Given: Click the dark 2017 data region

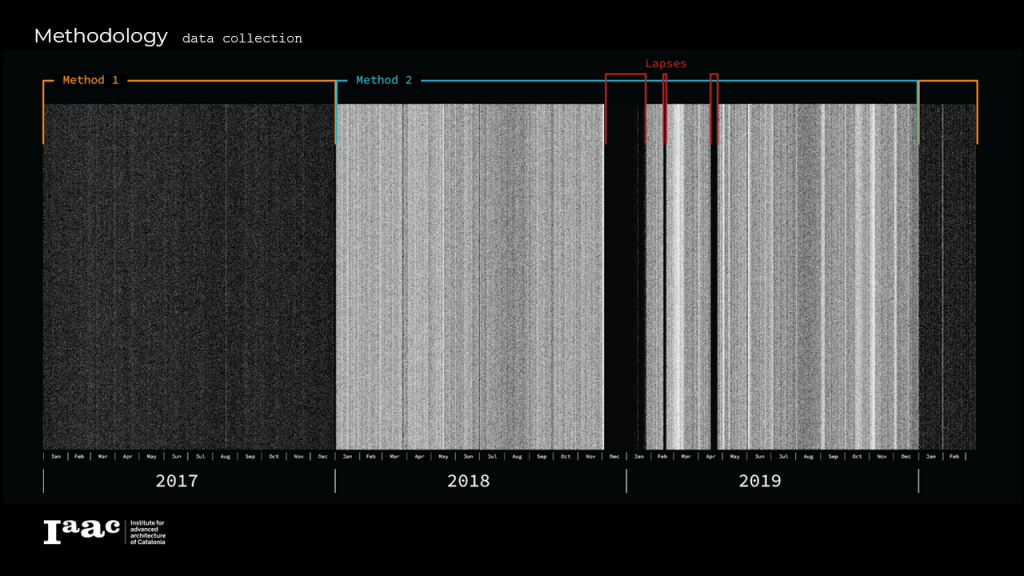Looking at the screenshot, I should coord(188,280).
